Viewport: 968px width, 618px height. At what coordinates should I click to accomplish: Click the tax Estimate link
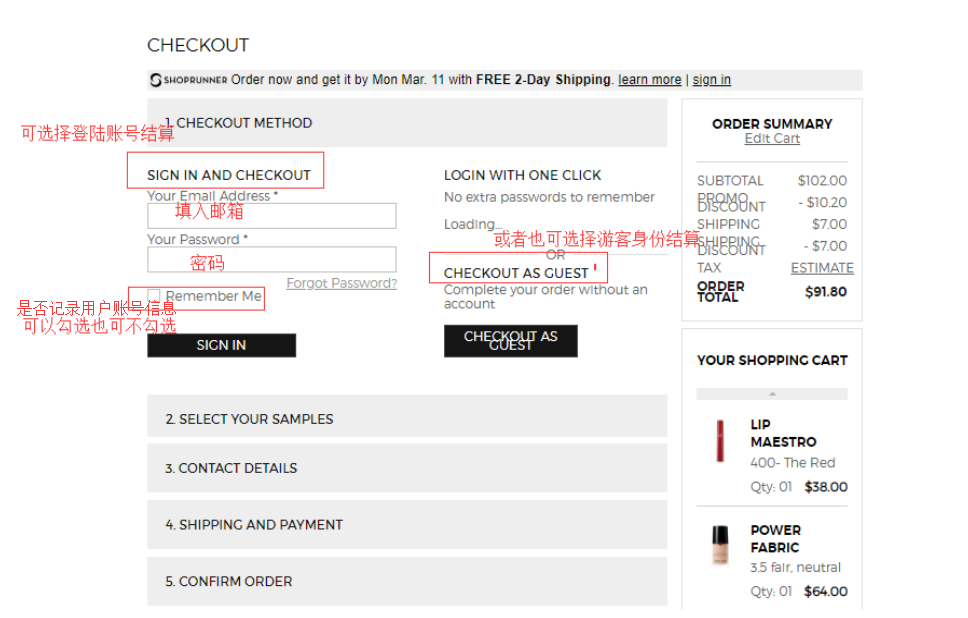click(x=822, y=268)
